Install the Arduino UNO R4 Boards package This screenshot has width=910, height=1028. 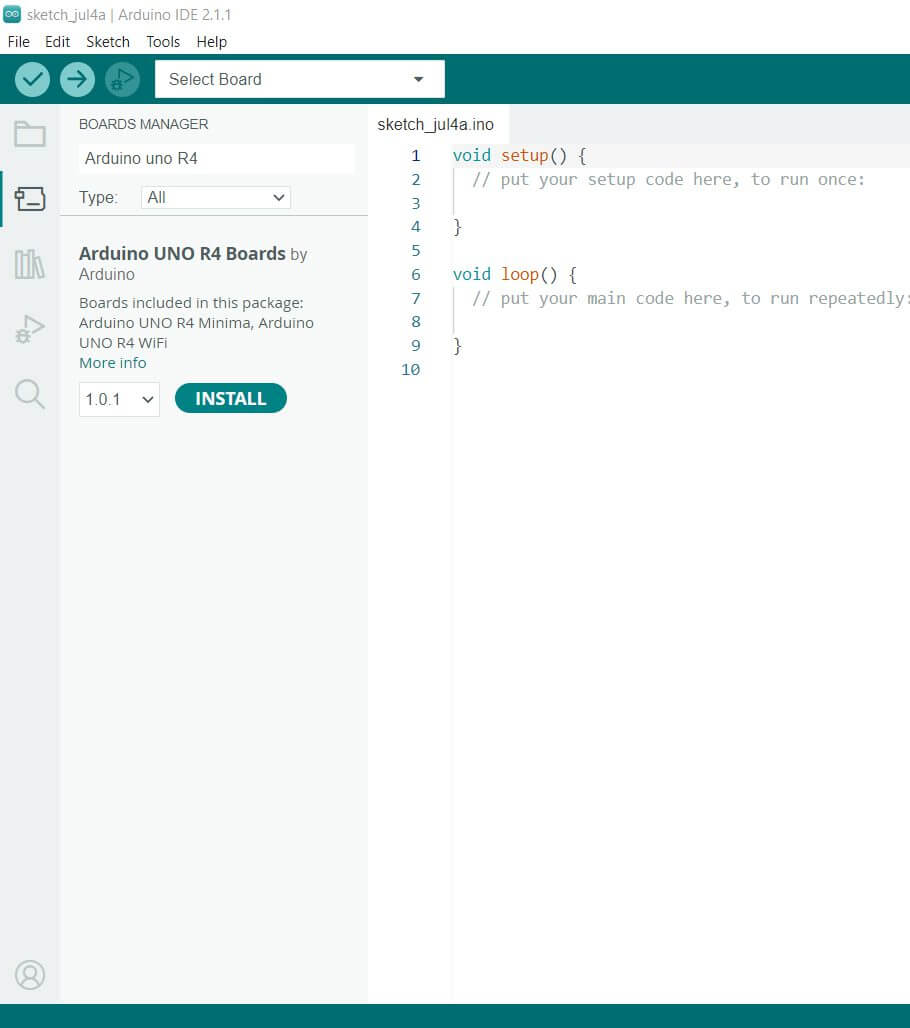tap(230, 399)
